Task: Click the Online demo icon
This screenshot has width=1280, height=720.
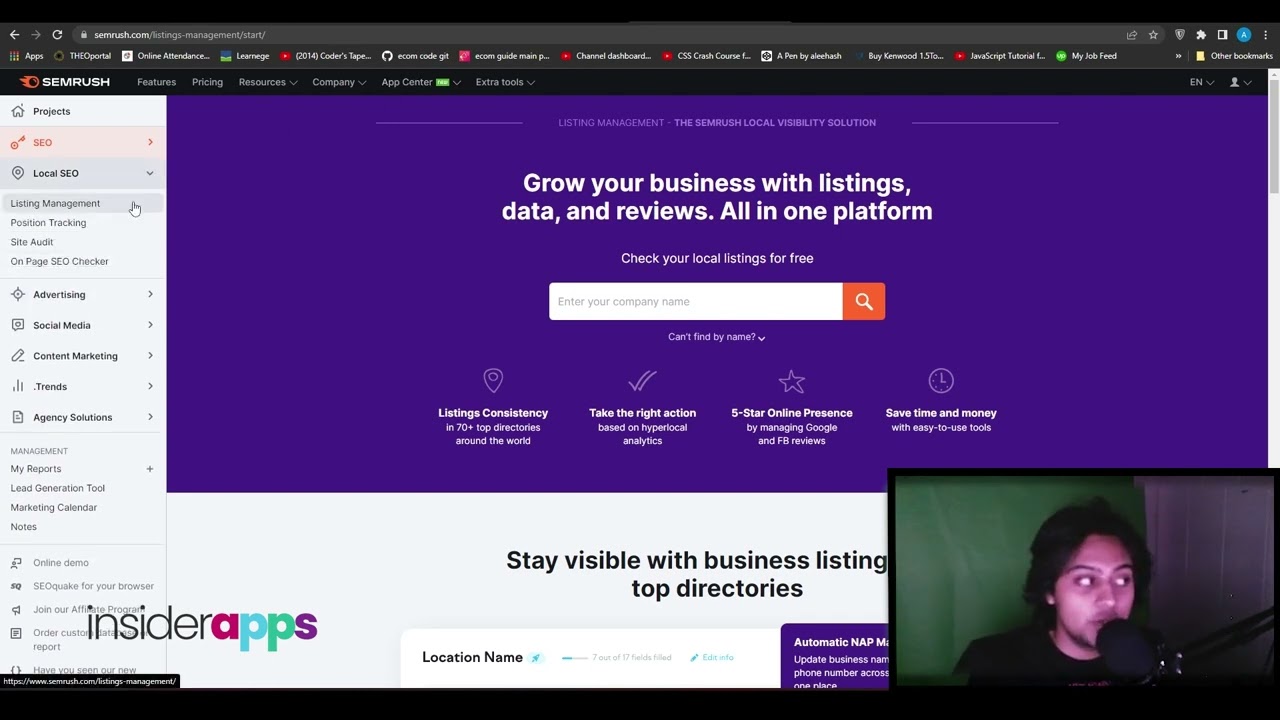Action: [x=16, y=563]
